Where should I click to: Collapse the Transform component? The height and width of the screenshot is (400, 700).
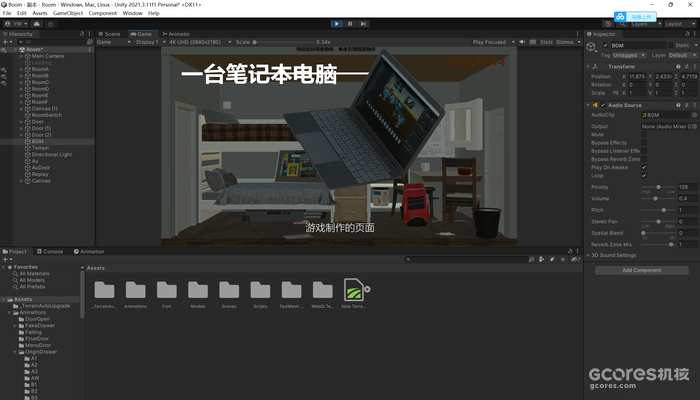588,67
